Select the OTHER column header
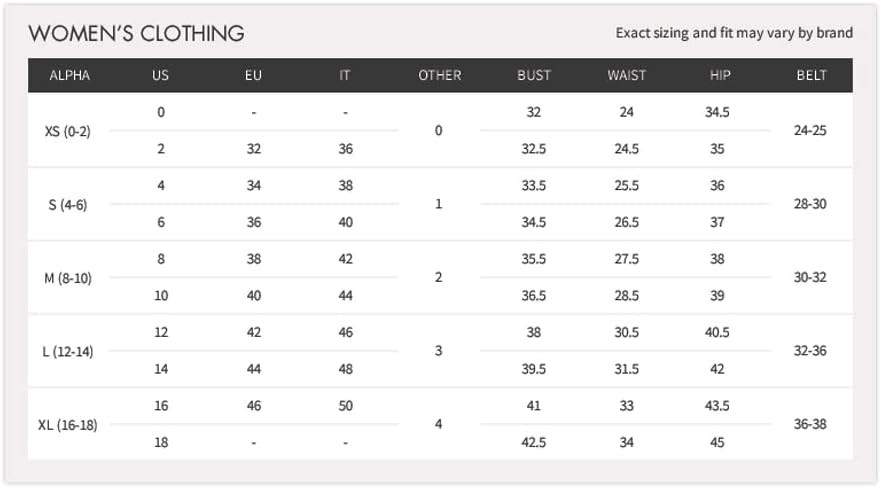 pos(439,75)
